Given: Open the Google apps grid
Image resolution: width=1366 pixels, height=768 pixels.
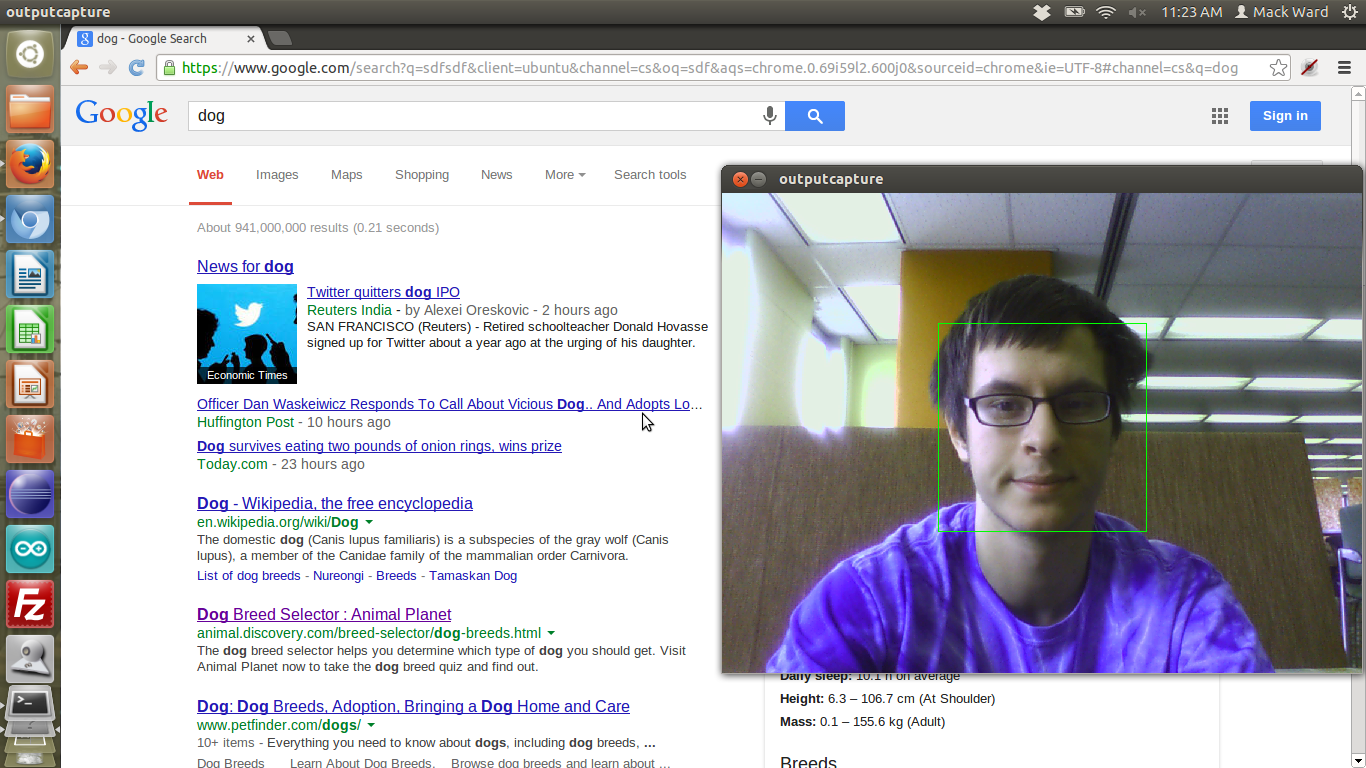Looking at the screenshot, I should (1219, 116).
